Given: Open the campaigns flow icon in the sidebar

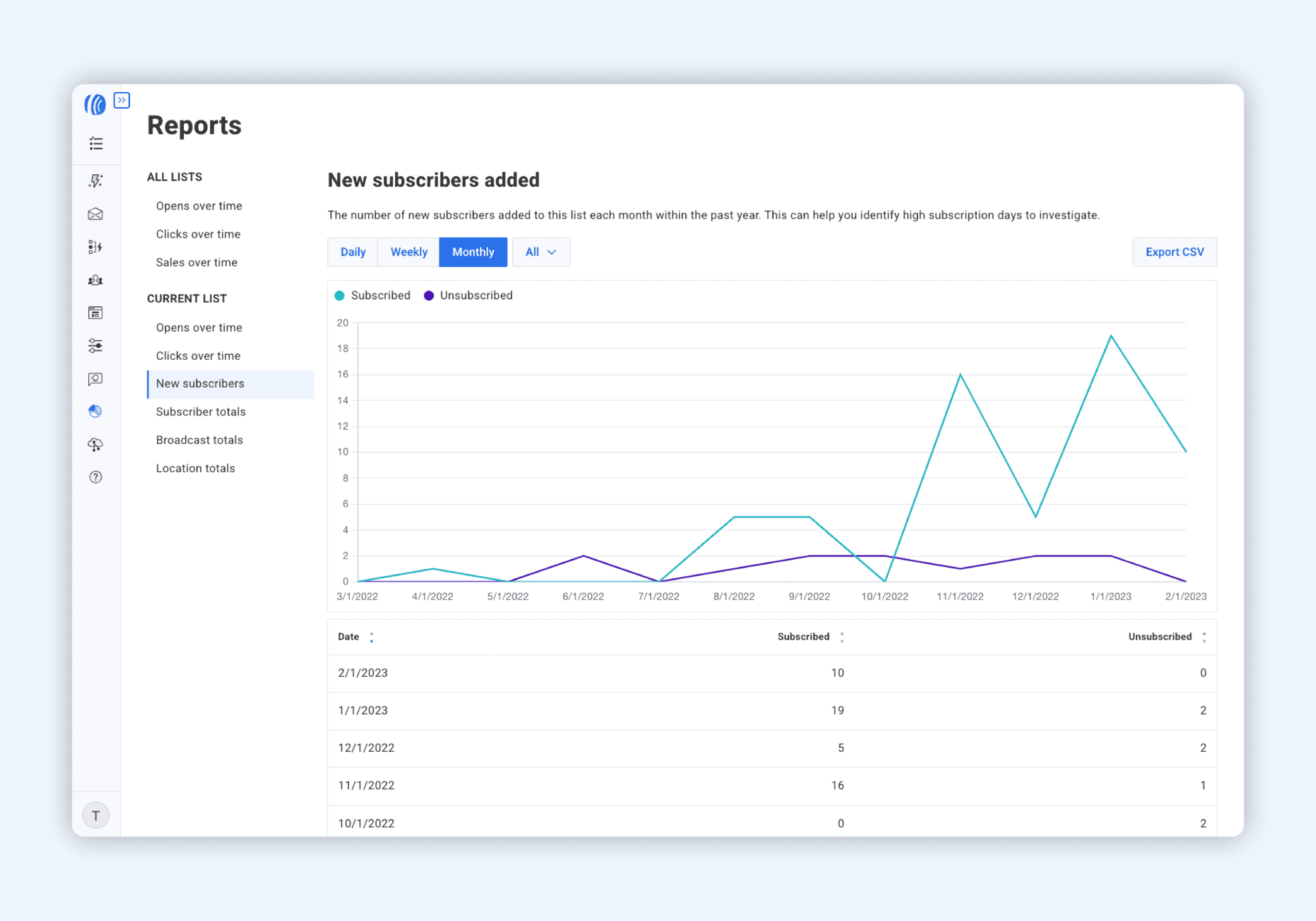Looking at the screenshot, I should point(96,247).
